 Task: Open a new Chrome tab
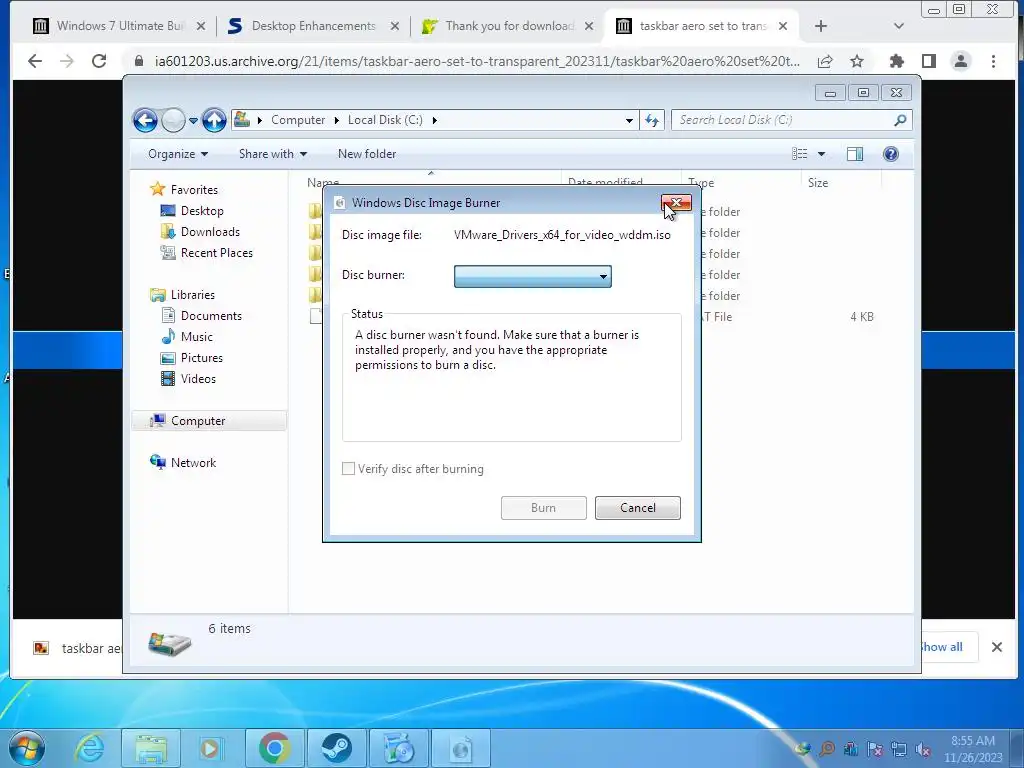tap(821, 26)
